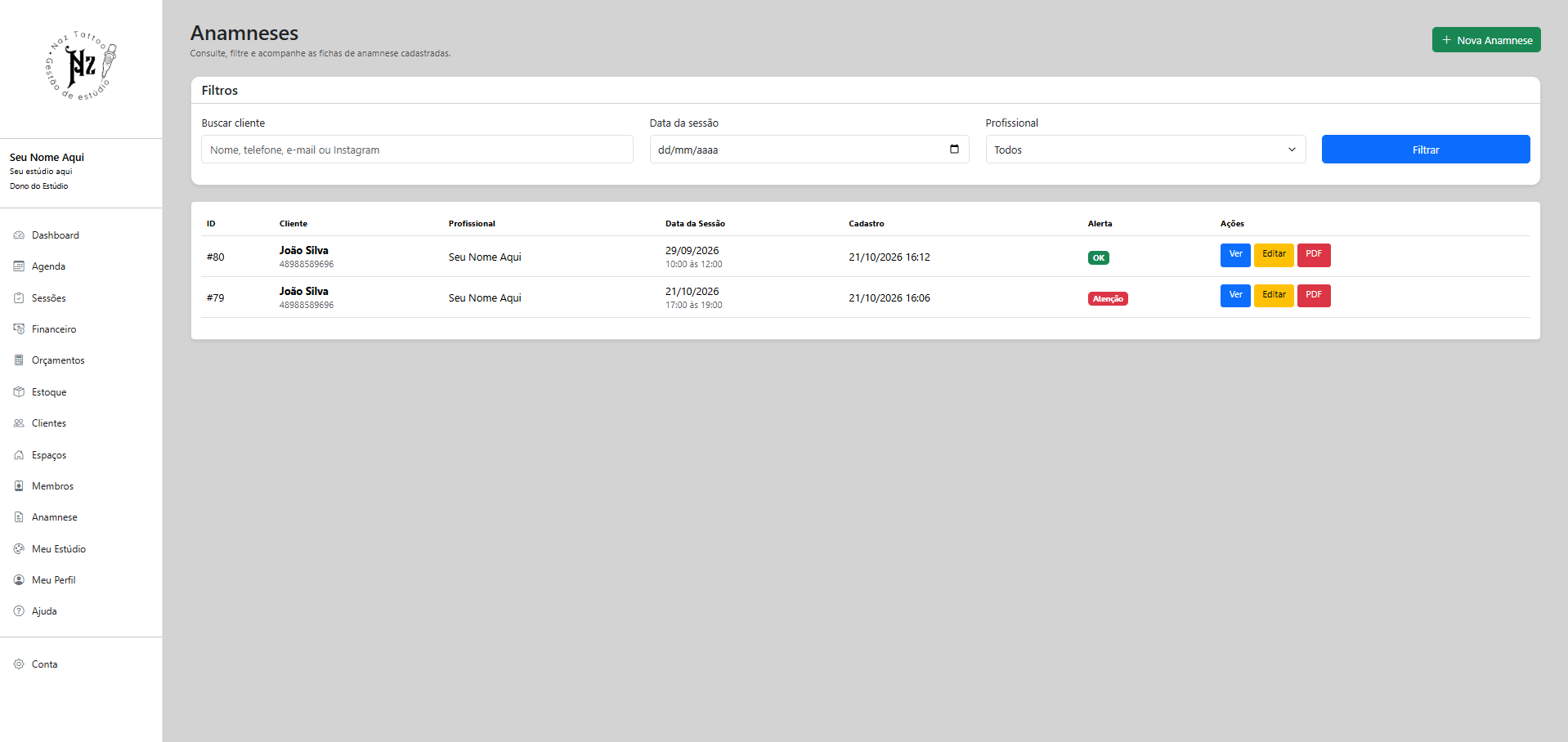Click the Espaços house icon
The image size is (1568, 742).
coord(19,455)
